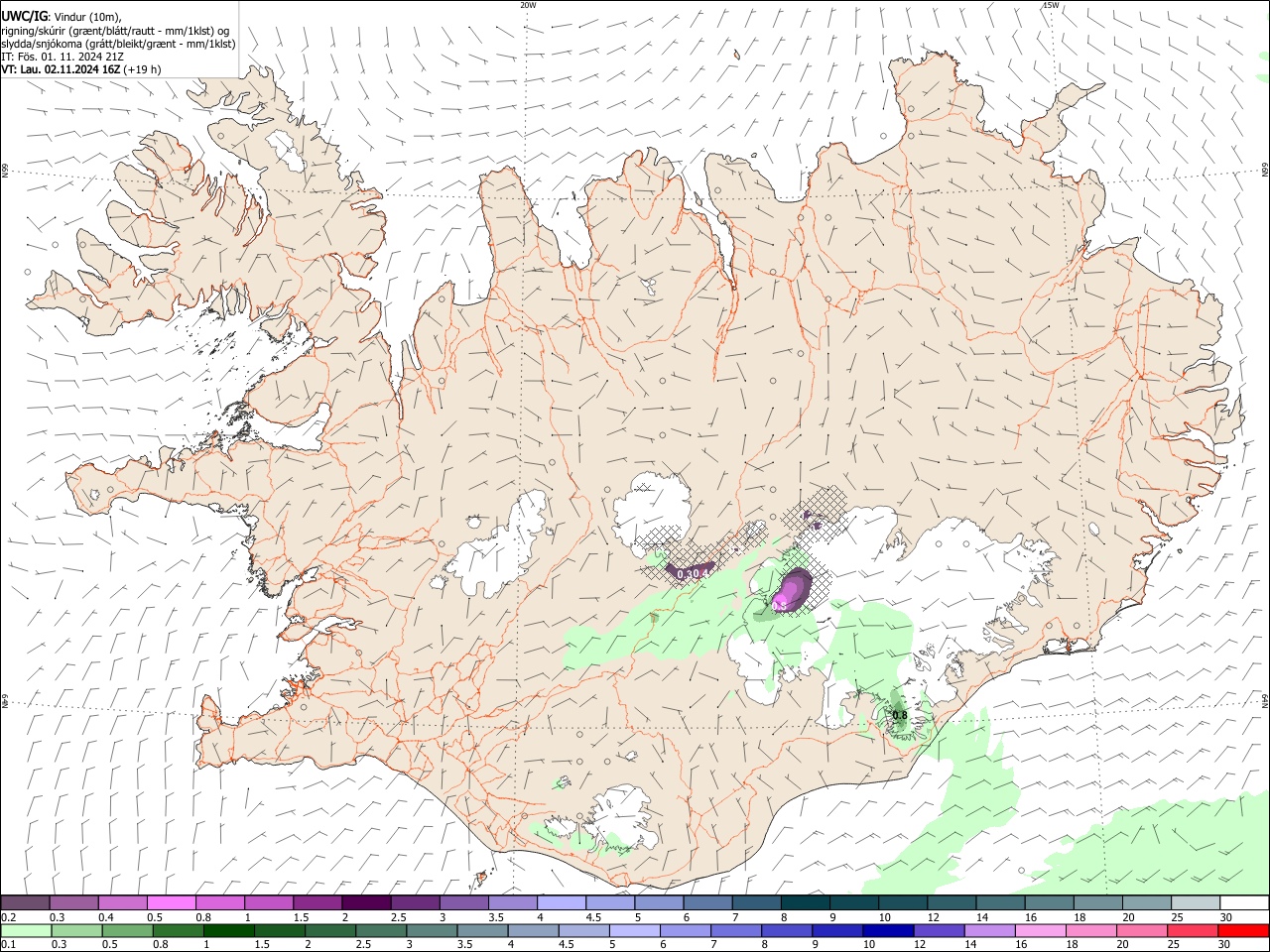Pick the darkest purple 2 swatch in the upper legend row
The image size is (1270, 952).
[x=365, y=902]
